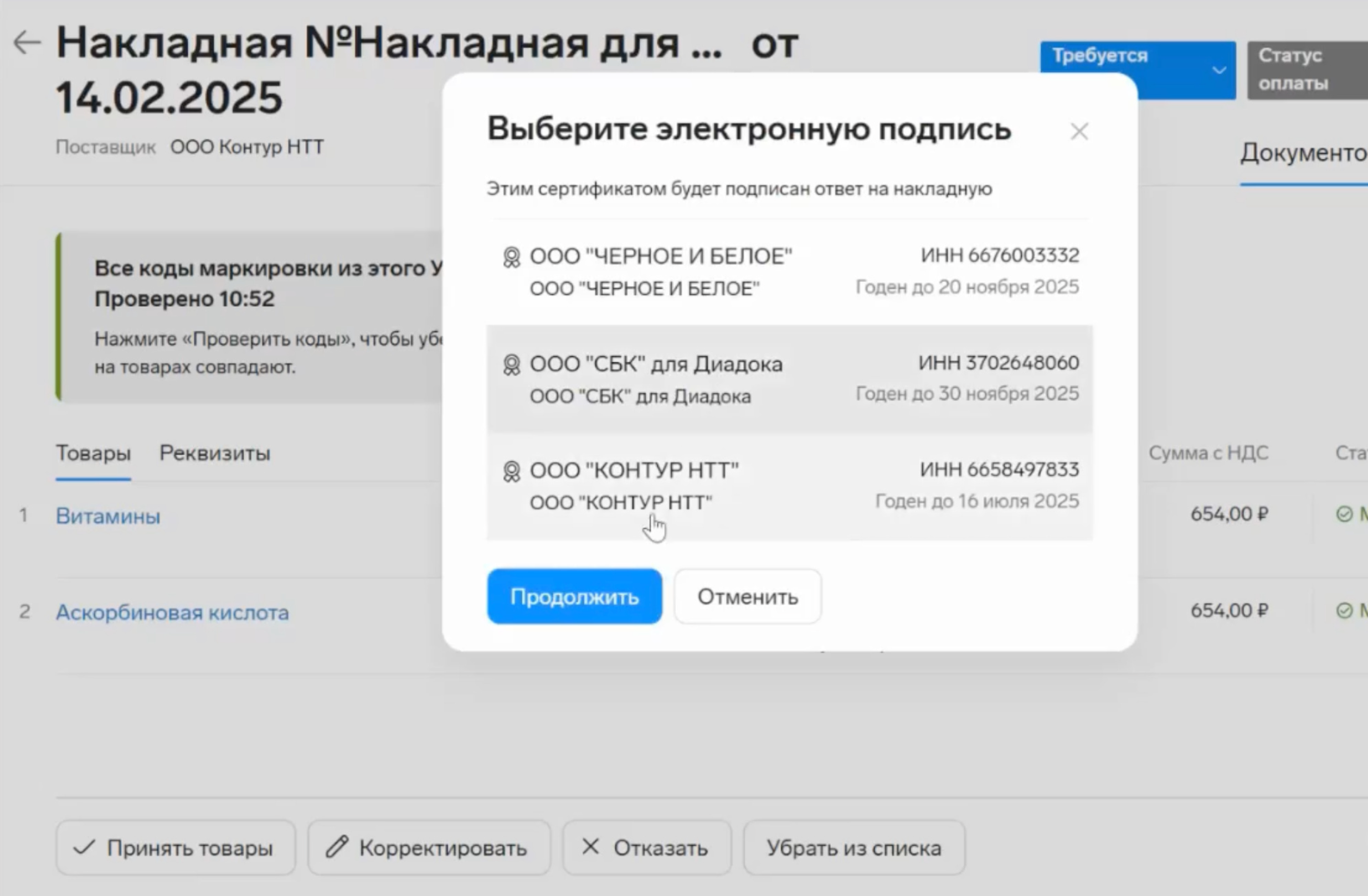Screen dimensions: 1368x896
Task: Click the Сумма с НДС column header
Action: click(x=1208, y=454)
